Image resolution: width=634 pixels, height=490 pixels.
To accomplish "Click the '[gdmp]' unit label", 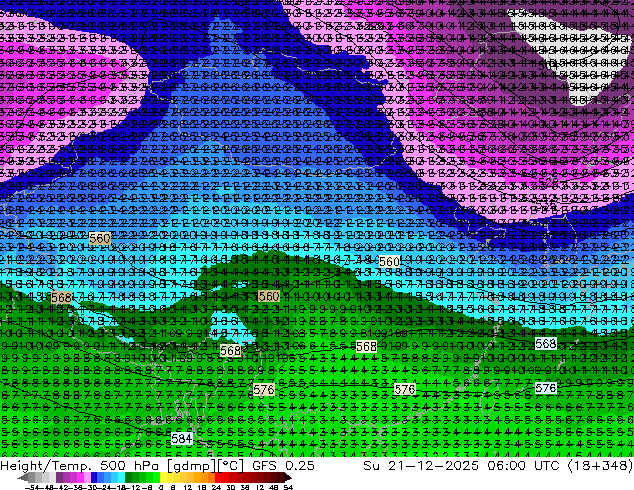I will (x=192, y=466).
